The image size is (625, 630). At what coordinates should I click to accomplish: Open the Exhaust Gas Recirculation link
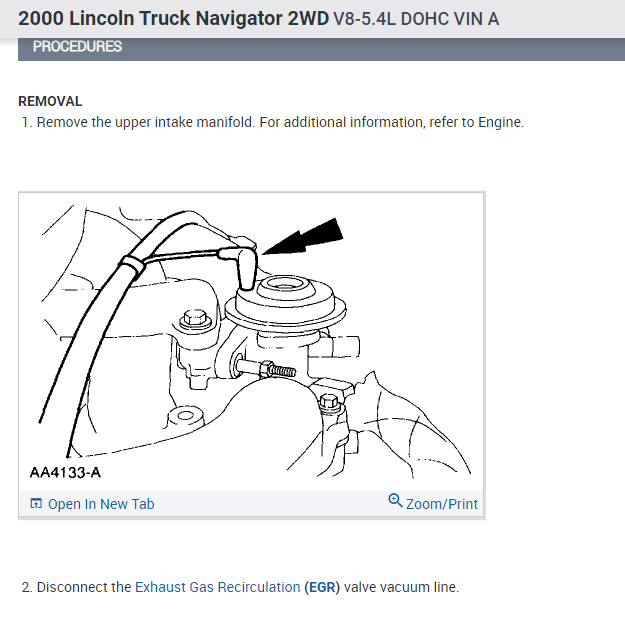(218, 587)
